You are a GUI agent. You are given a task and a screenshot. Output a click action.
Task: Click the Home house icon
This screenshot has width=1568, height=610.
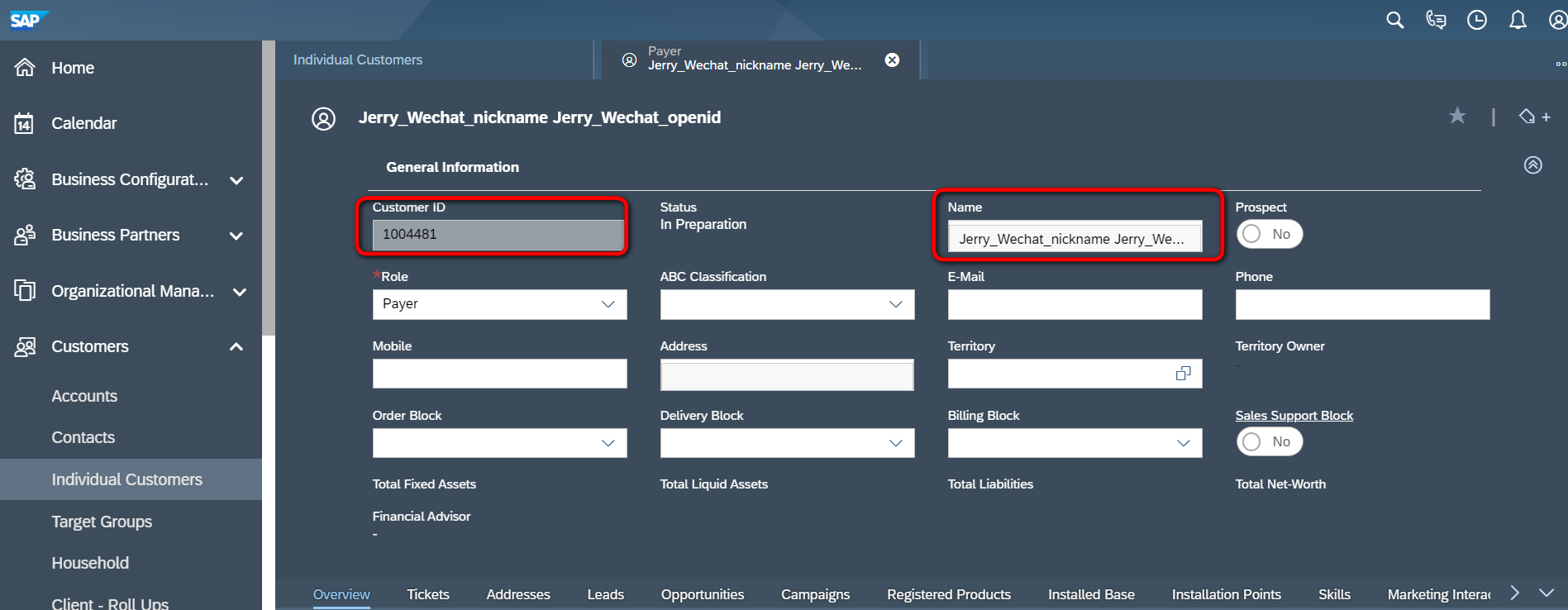[25, 67]
